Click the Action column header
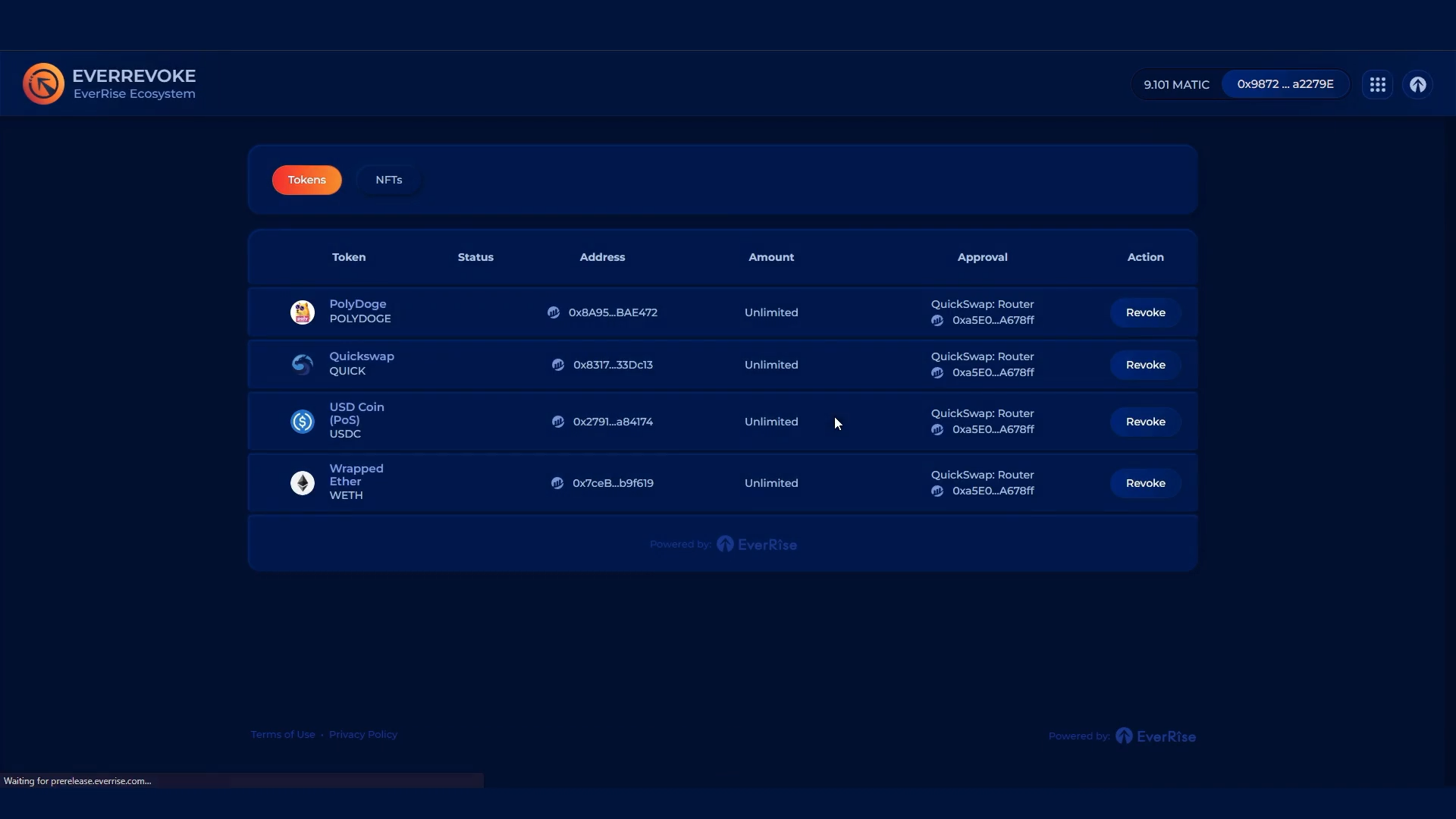 [1145, 257]
